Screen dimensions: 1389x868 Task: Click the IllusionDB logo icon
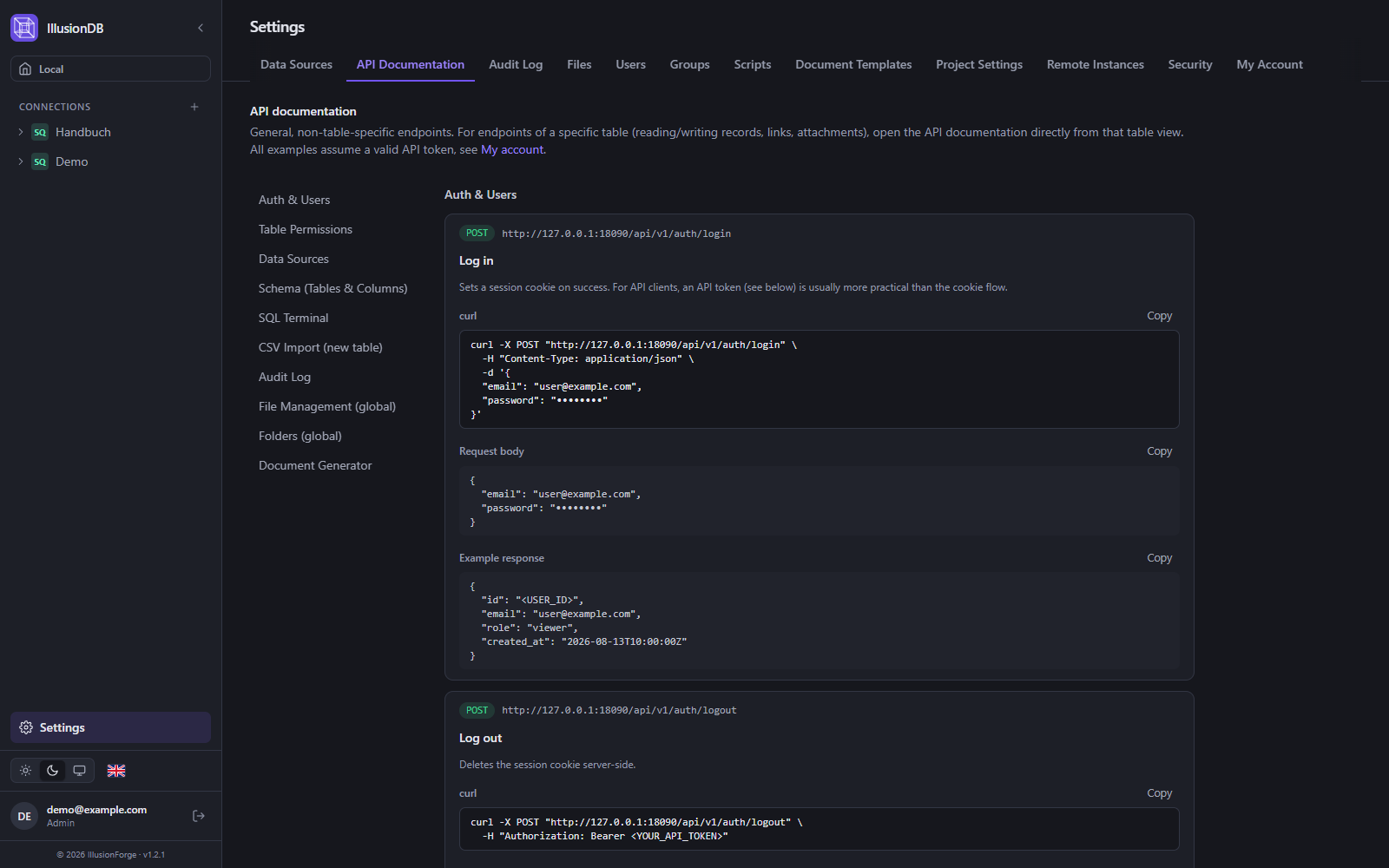point(24,28)
